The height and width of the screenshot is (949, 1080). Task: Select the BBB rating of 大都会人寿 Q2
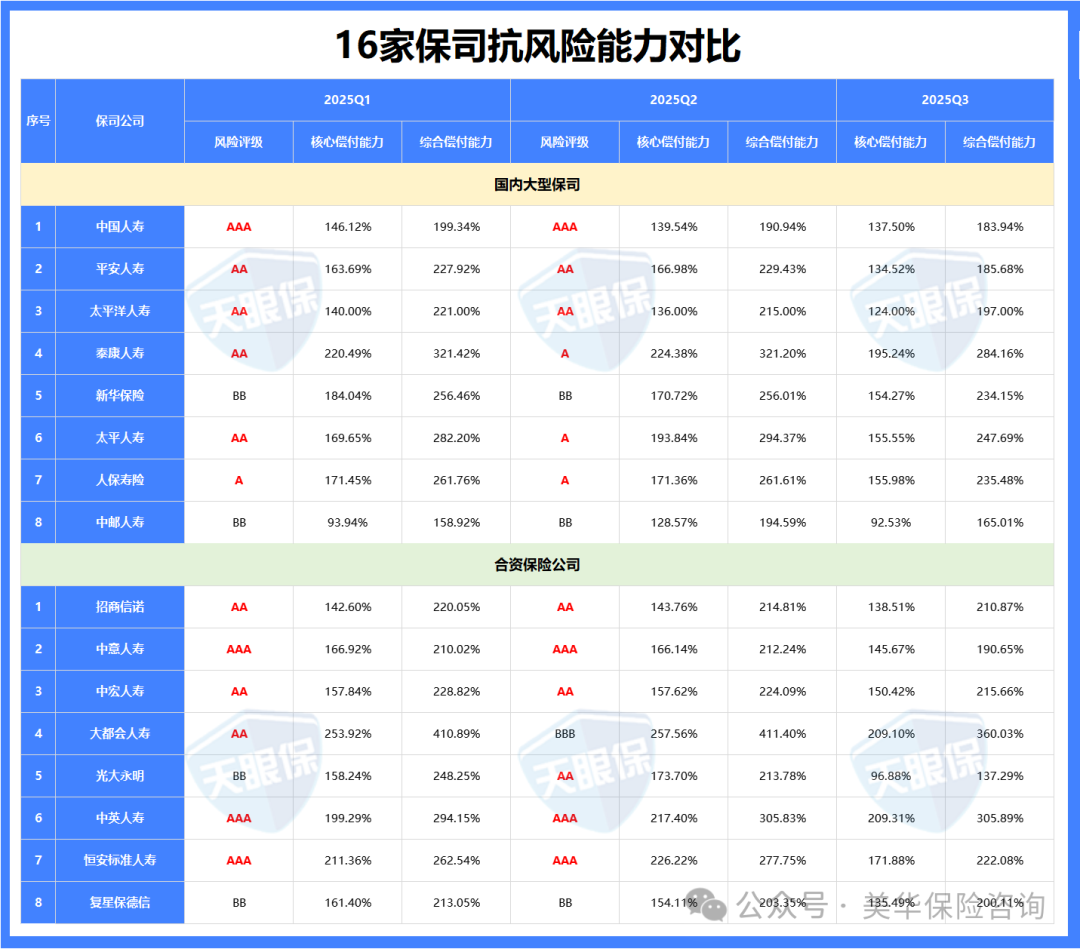click(x=564, y=733)
